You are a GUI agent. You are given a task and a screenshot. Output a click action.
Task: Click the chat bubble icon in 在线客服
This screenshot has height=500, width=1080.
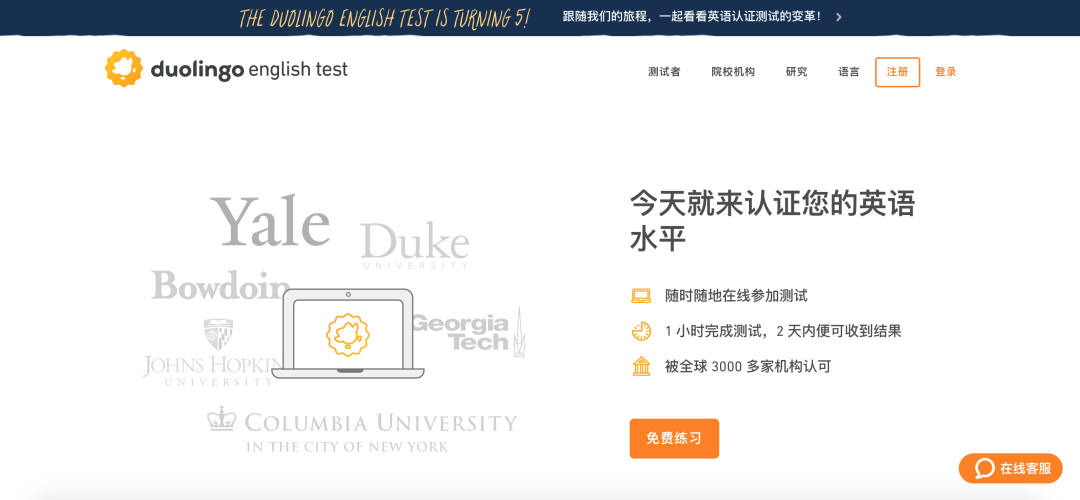tap(984, 468)
